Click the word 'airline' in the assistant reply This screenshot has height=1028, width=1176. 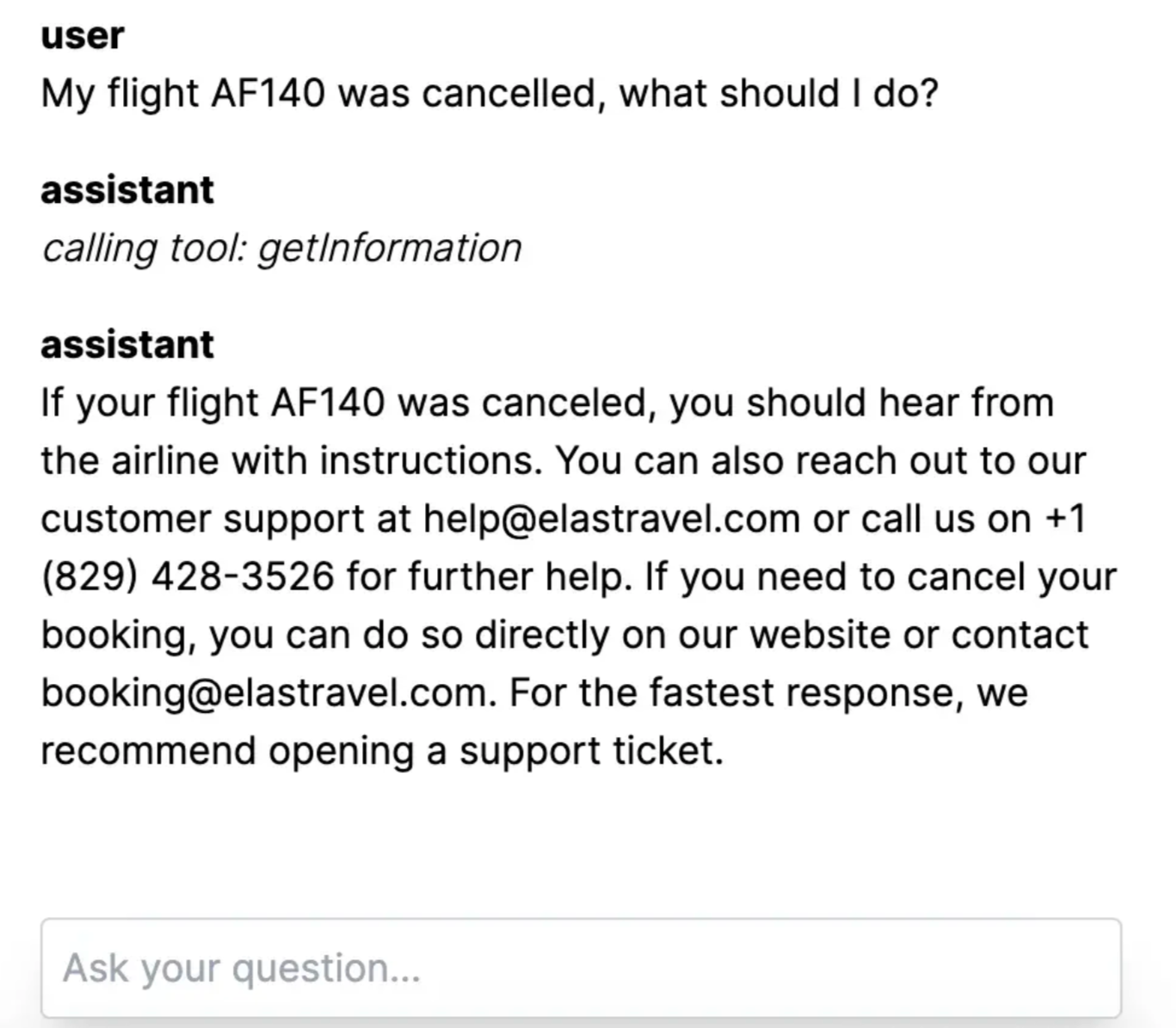click(164, 461)
